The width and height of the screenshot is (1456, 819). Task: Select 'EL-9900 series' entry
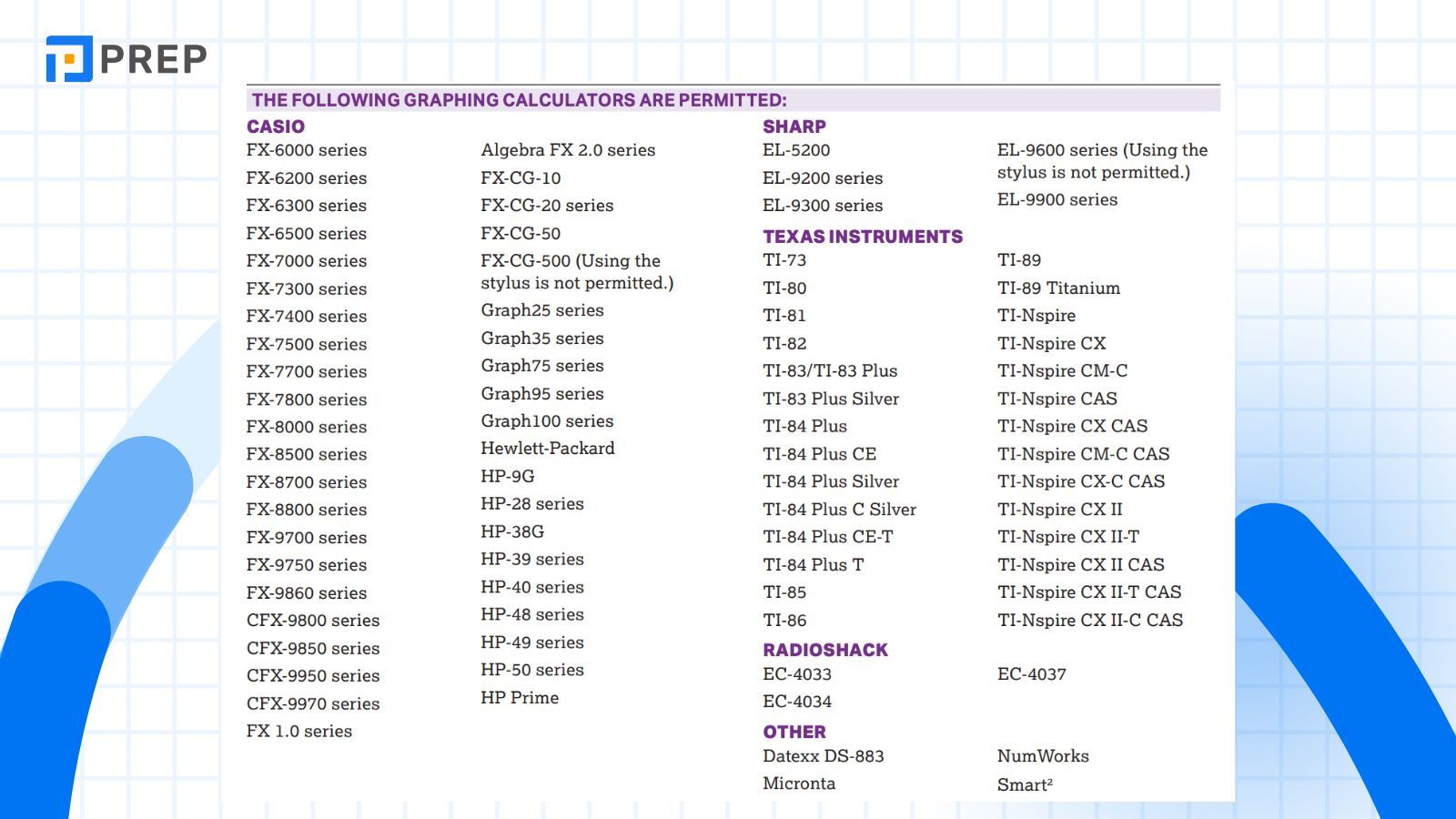point(1057,199)
